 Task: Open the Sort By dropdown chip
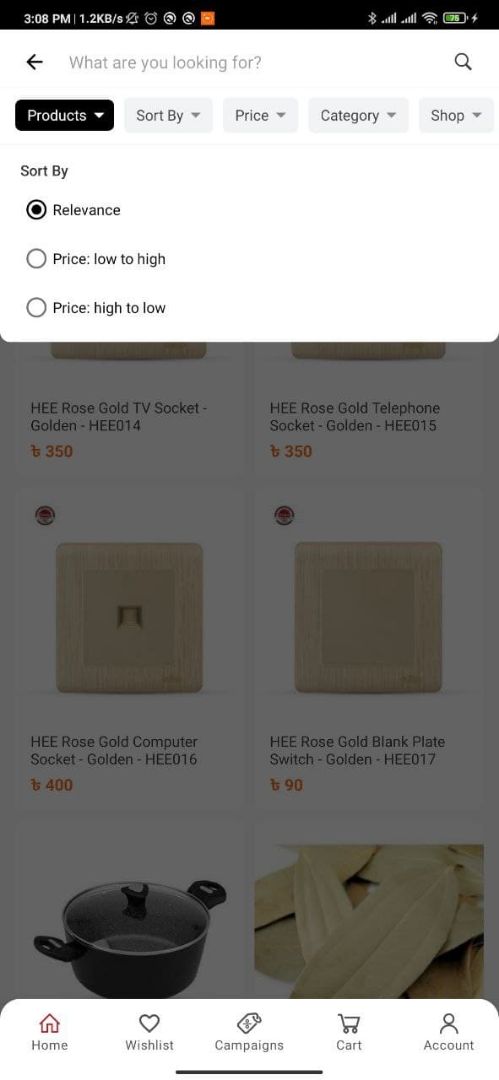(169, 115)
